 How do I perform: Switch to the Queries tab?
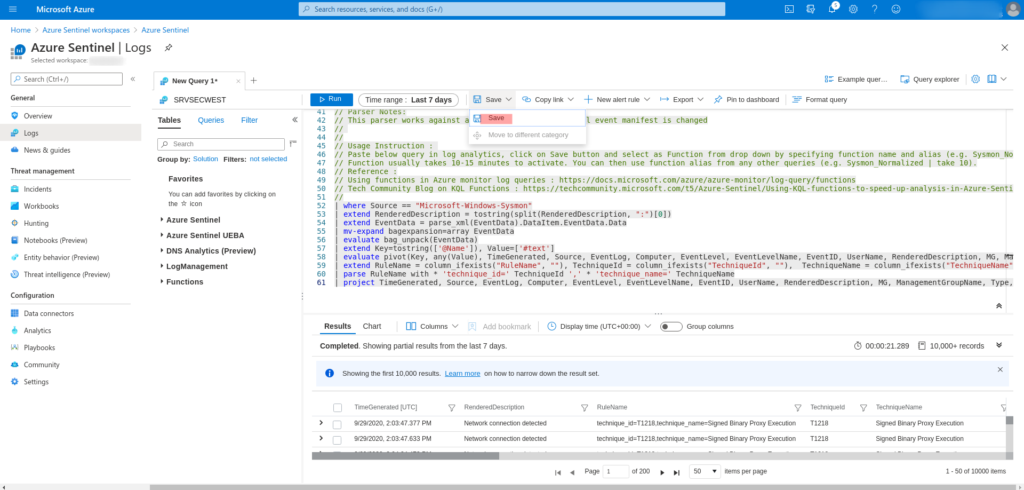pos(211,120)
